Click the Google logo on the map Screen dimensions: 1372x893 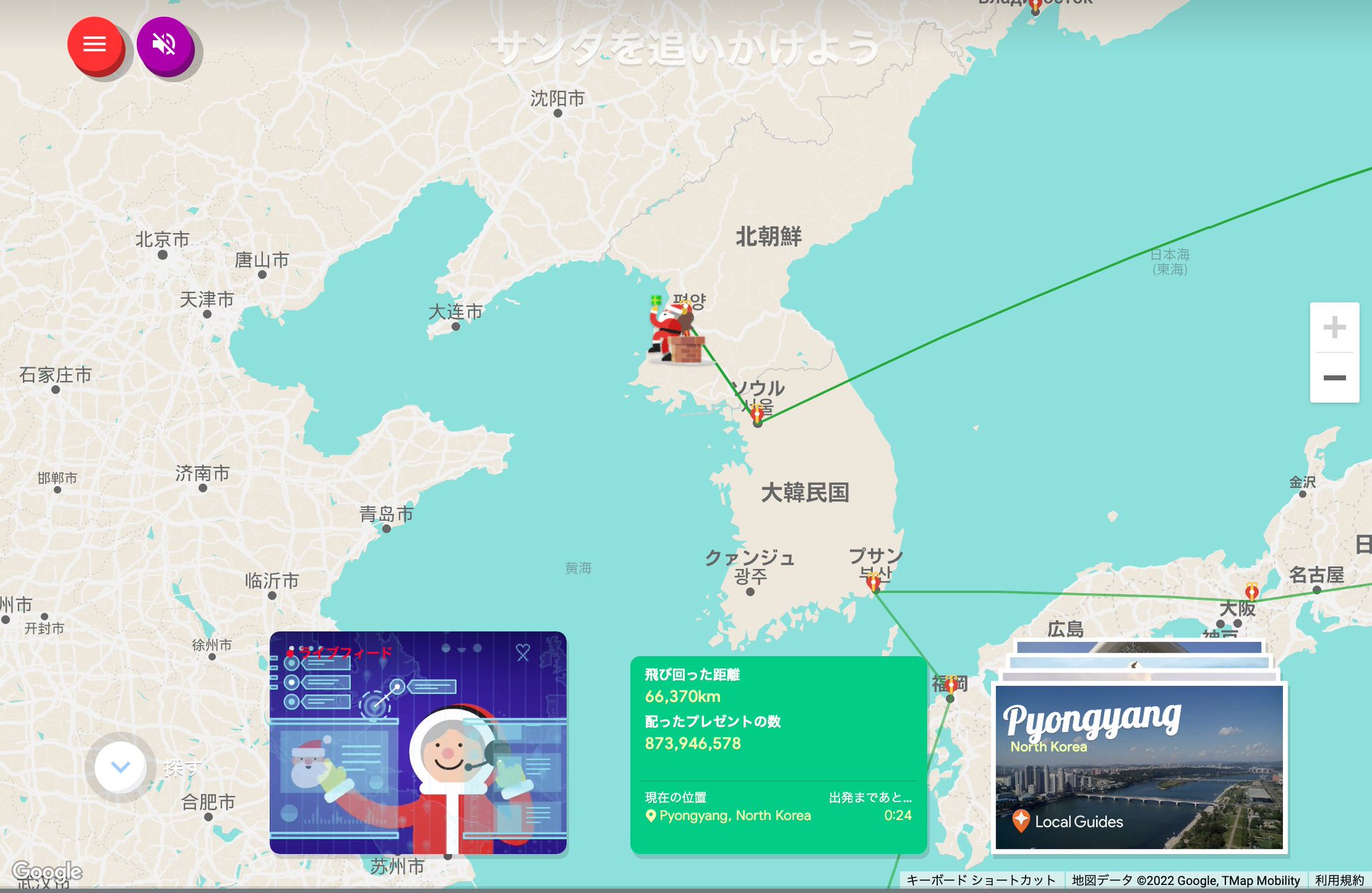pyautogui.click(x=47, y=872)
